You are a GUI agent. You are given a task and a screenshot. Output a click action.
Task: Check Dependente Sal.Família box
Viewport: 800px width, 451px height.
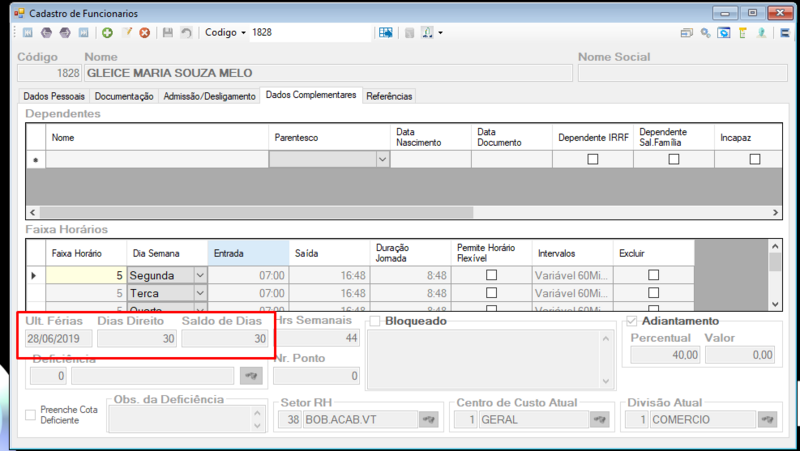point(673,159)
